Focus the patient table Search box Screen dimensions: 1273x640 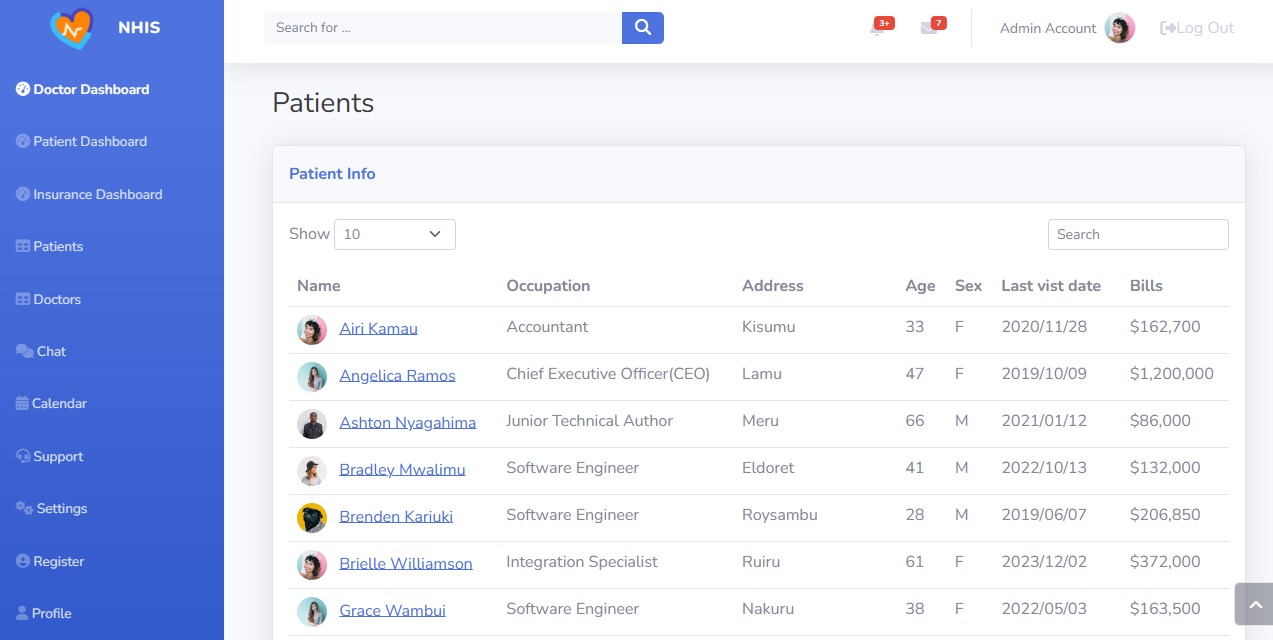1138,234
